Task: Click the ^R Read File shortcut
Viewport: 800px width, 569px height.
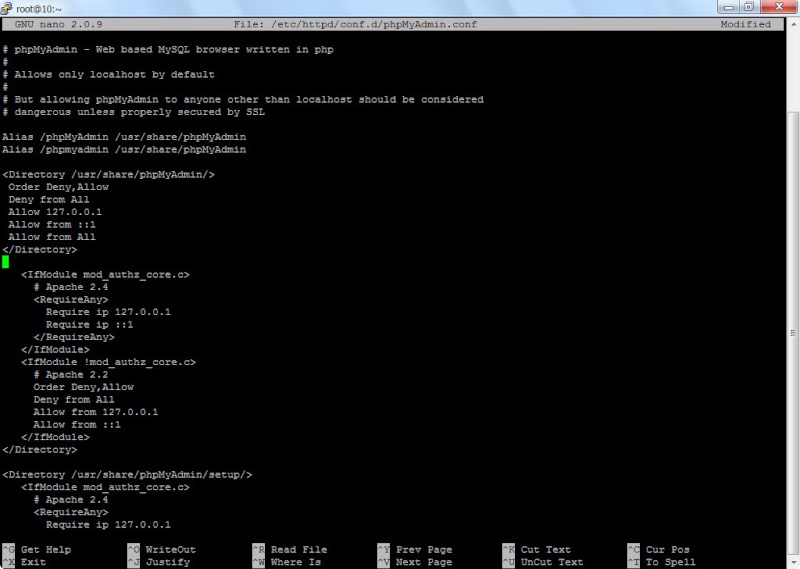Action: [290, 550]
